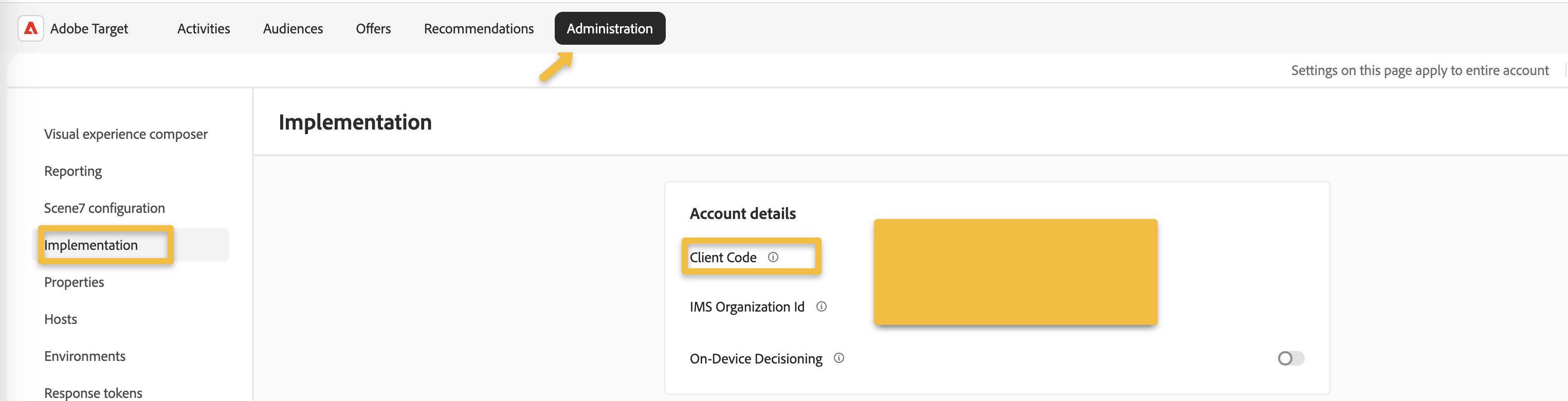Select Reporting in the sidebar
The width and height of the screenshot is (1568, 401).
point(73,171)
